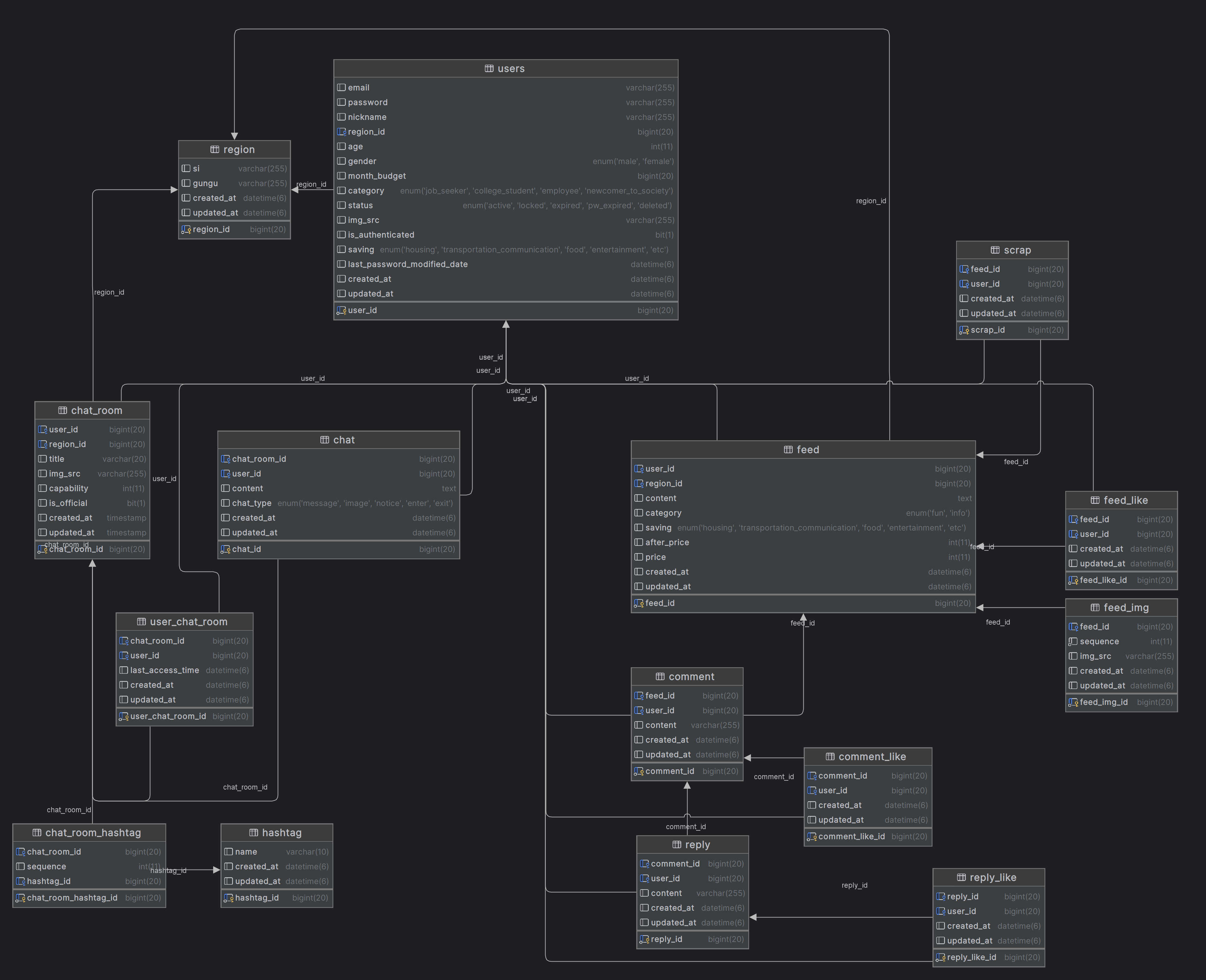The width and height of the screenshot is (1206, 980).
Task: Click the key icon beside scrap_id
Action: pyautogui.click(x=964, y=330)
